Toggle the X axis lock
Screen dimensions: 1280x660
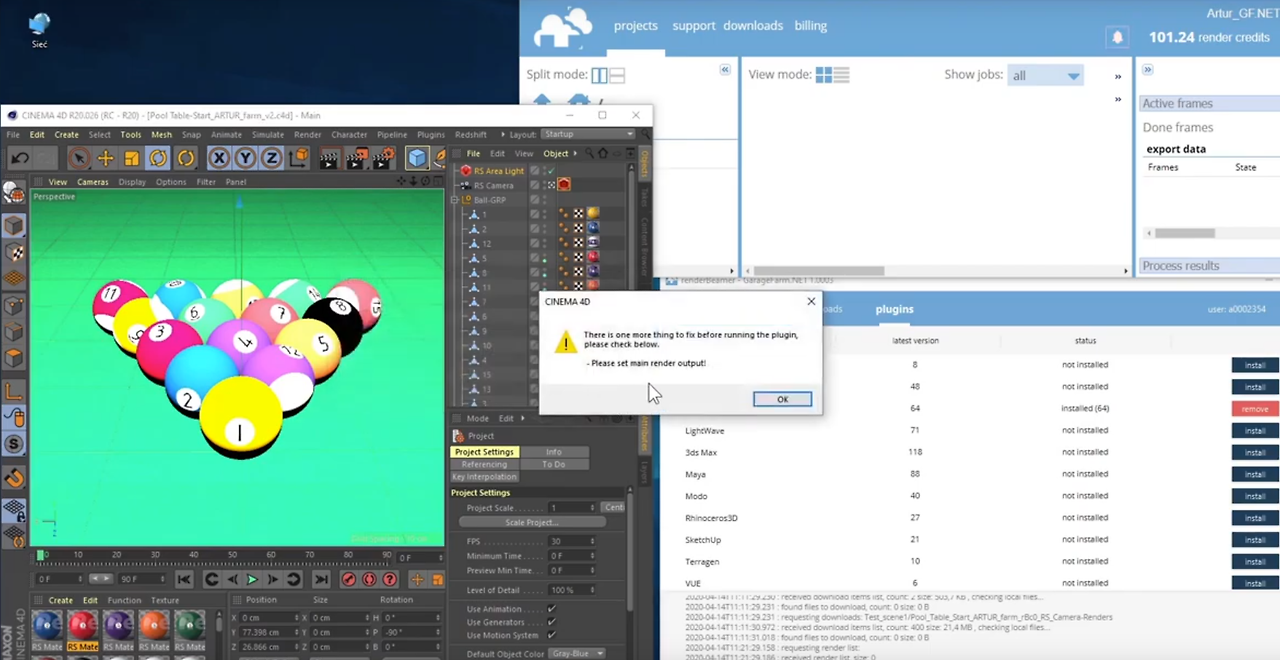click(x=219, y=158)
